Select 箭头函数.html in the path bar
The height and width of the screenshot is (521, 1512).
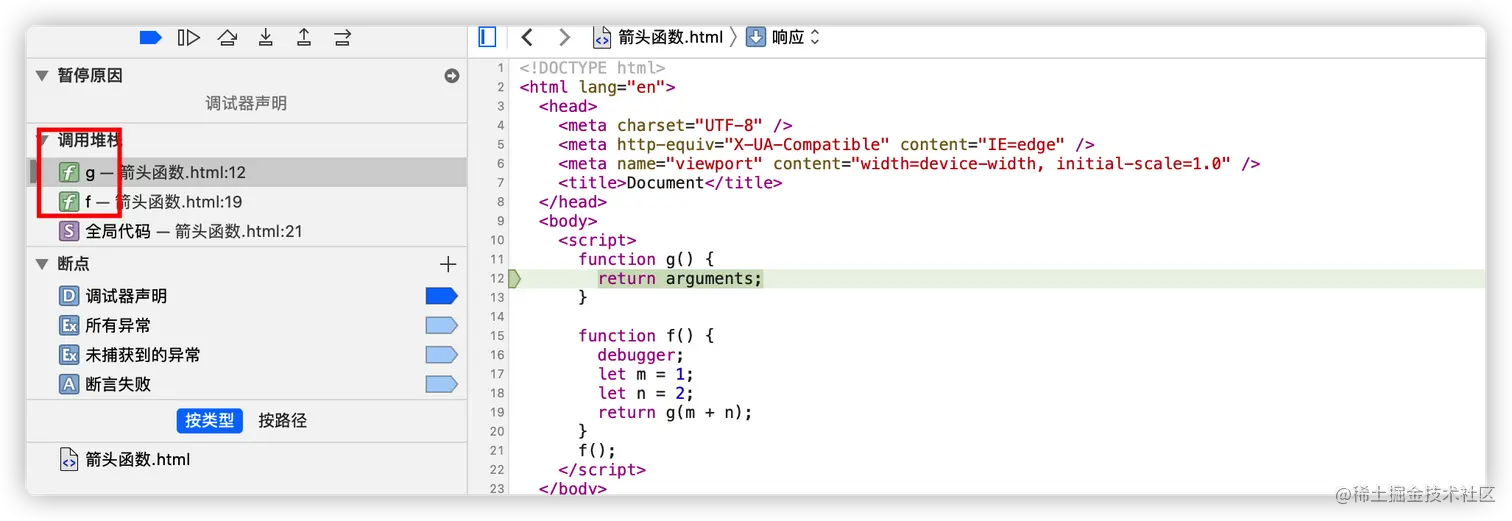tap(658, 37)
